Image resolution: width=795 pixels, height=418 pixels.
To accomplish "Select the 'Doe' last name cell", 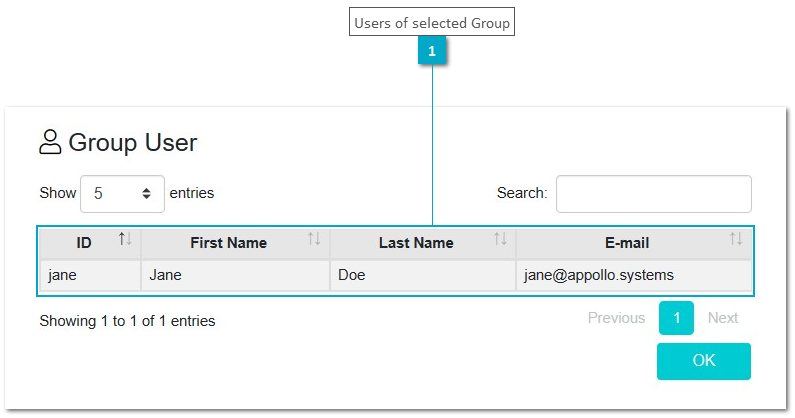I will tap(423, 275).
